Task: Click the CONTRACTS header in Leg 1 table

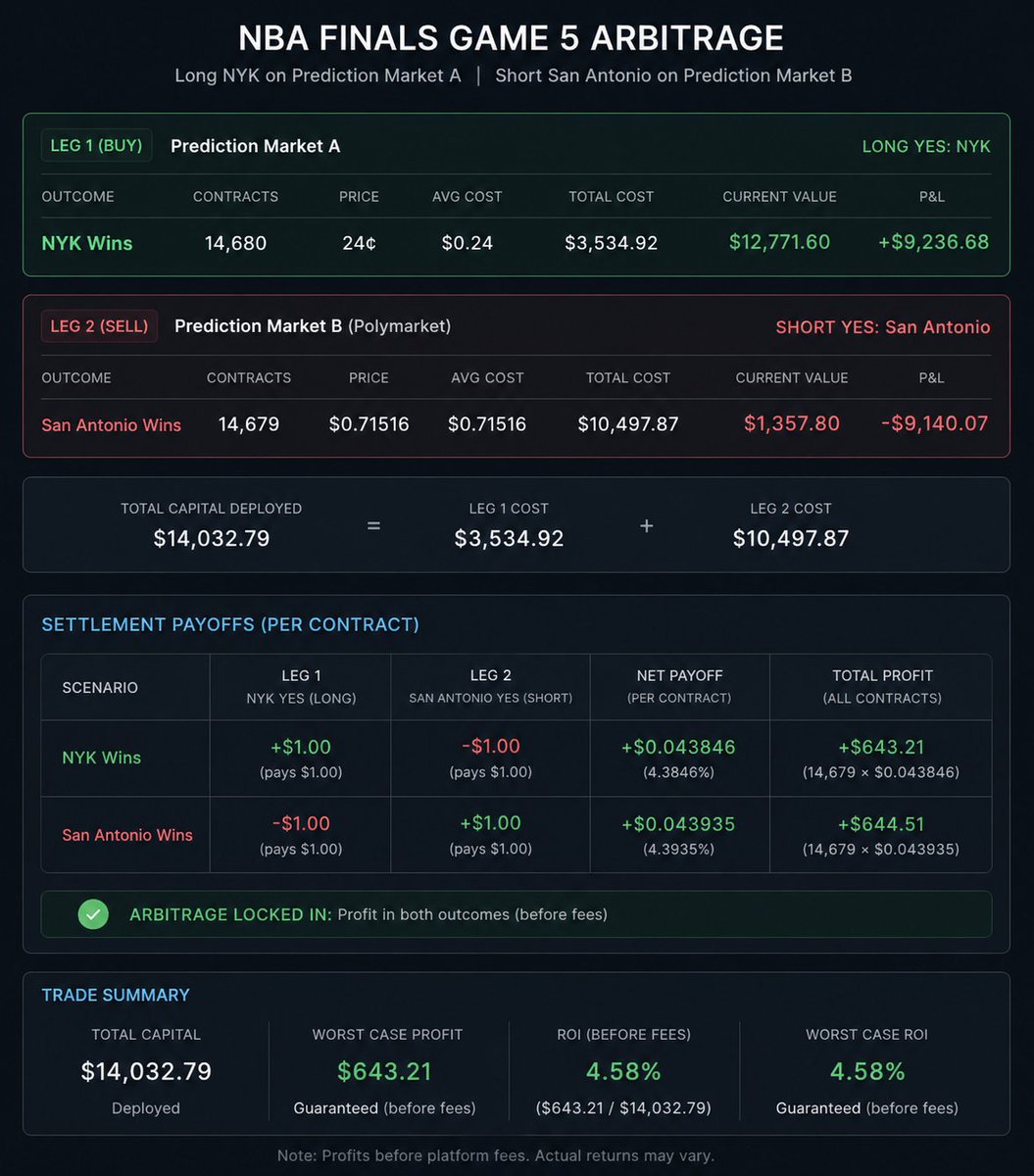Action: click(x=235, y=197)
